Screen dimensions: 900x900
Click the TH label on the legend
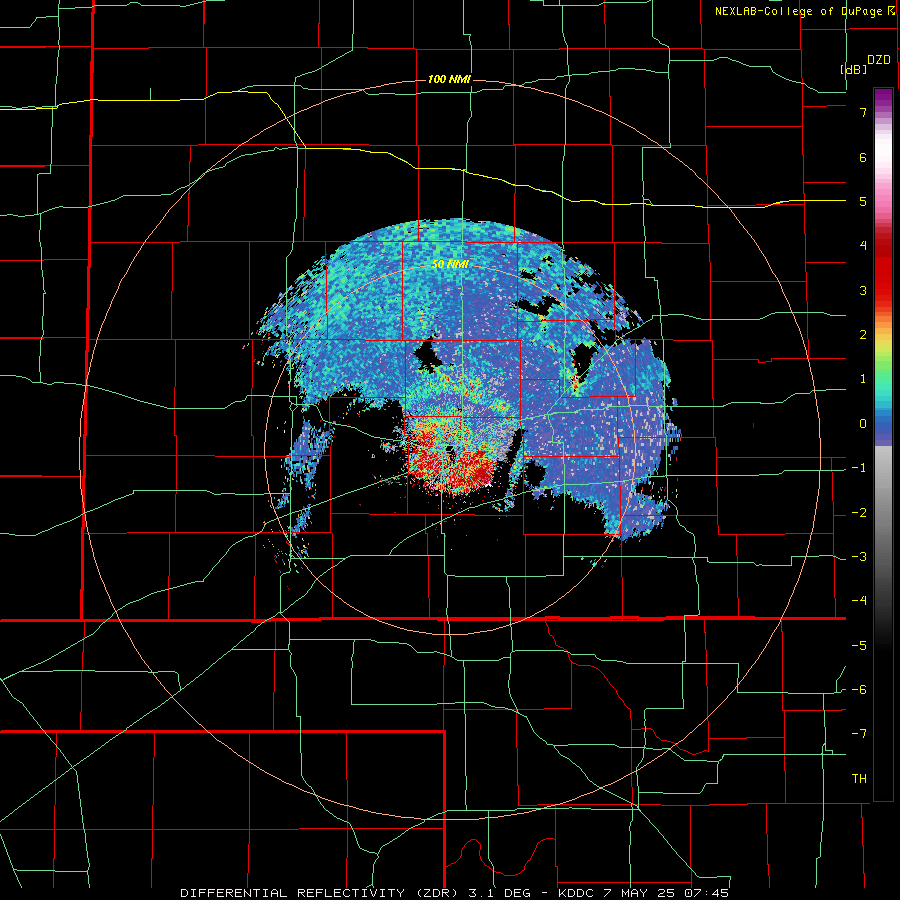(x=859, y=779)
